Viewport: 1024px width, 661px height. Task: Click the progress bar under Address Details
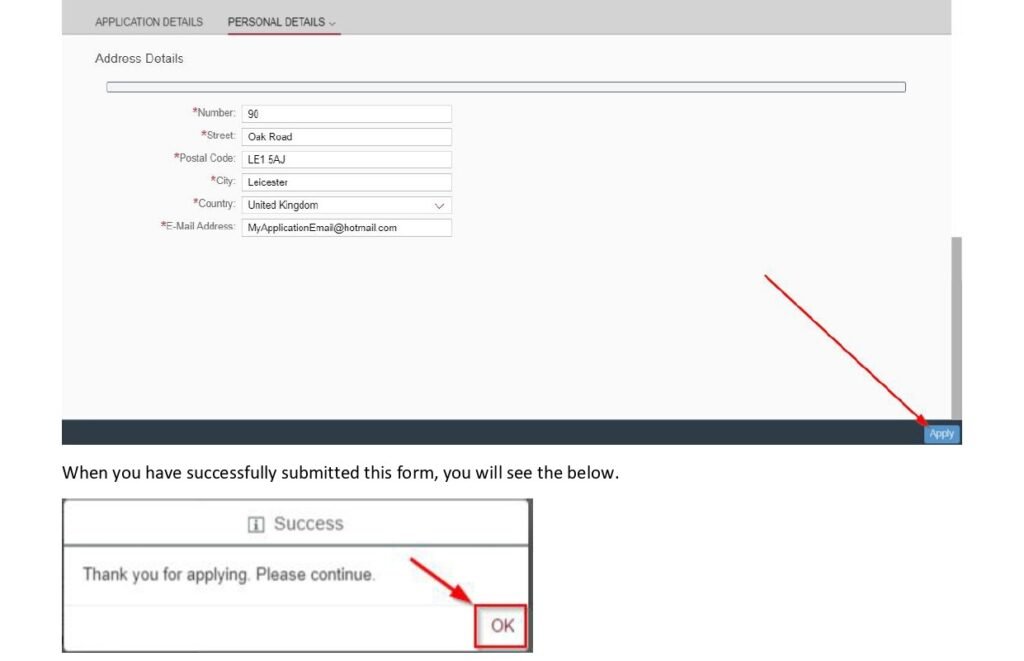pyautogui.click(x=506, y=87)
